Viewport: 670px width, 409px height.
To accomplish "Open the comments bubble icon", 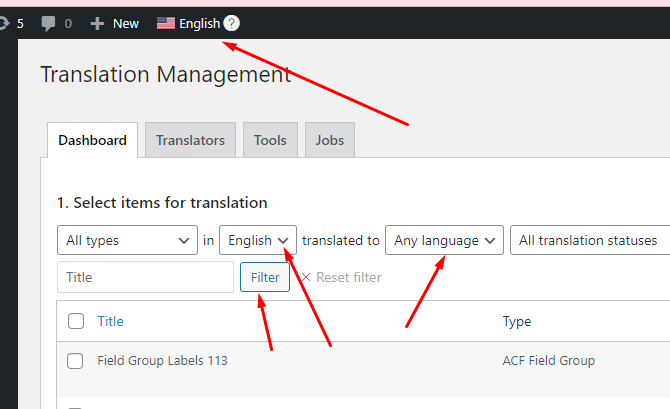I will (48, 23).
